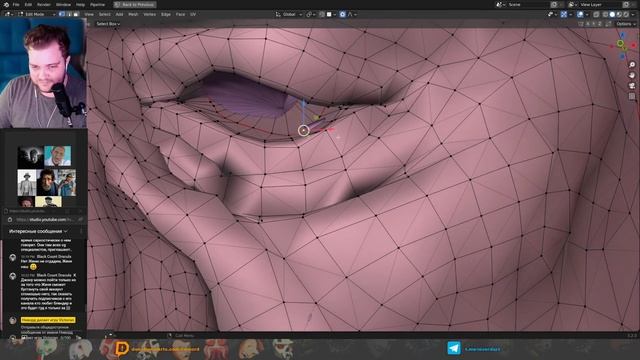This screenshot has width=640, height=360.
Task: Open the UV menu
Action: pos(193,14)
